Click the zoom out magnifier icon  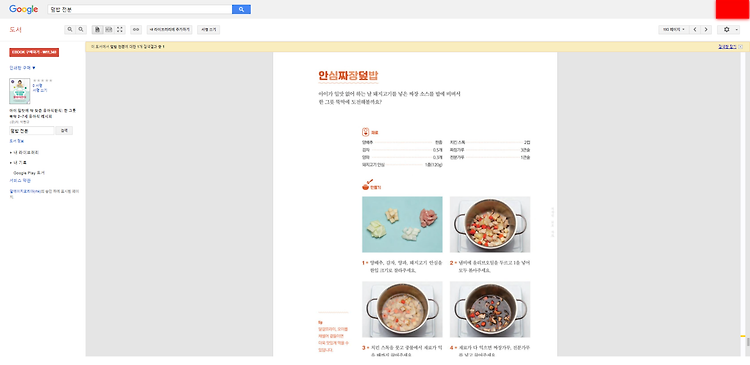[x=81, y=30]
